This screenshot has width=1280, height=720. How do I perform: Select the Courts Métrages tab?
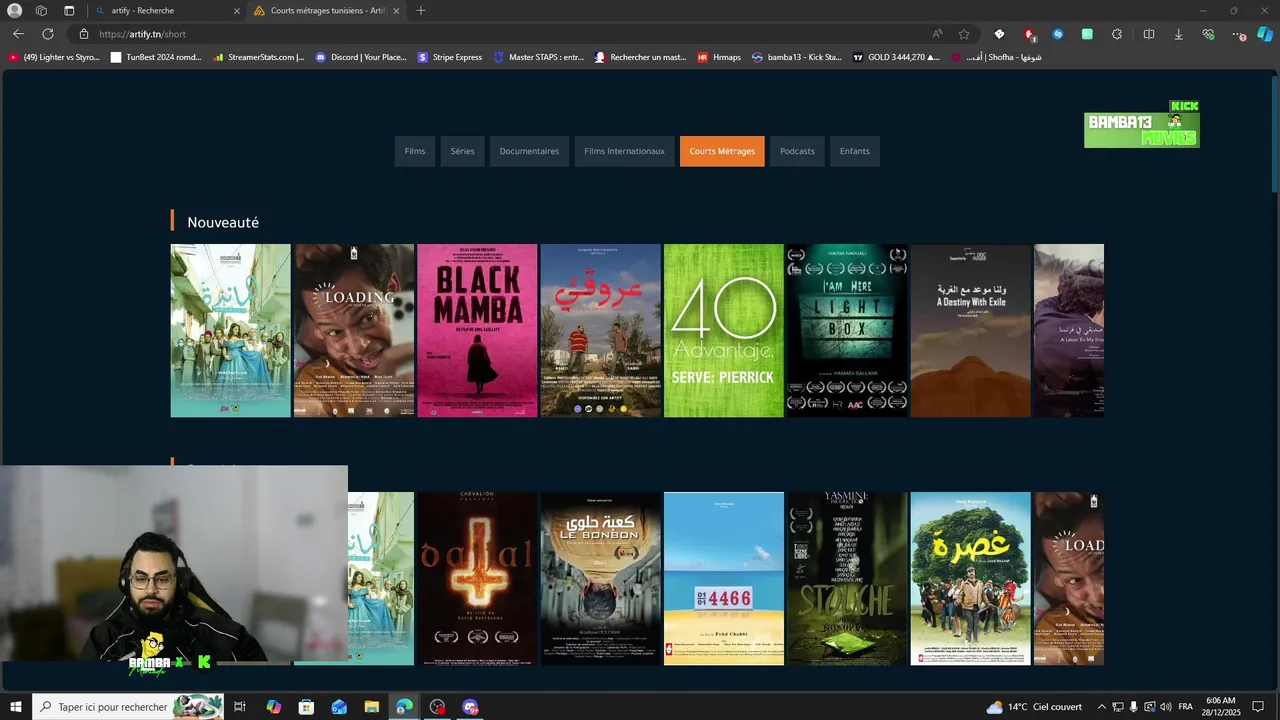[722, 151]
